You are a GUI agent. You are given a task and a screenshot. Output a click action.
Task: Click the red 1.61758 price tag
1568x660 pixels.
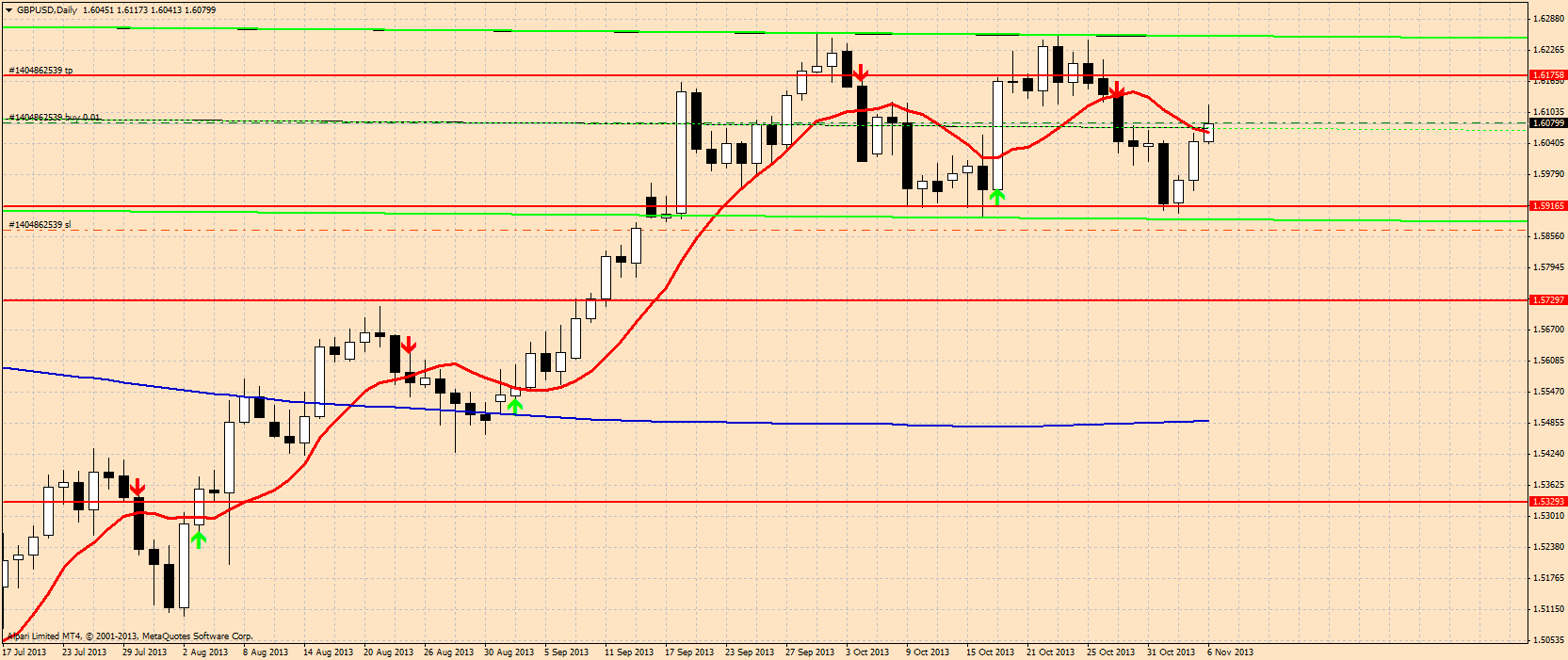pos(1548,75)
